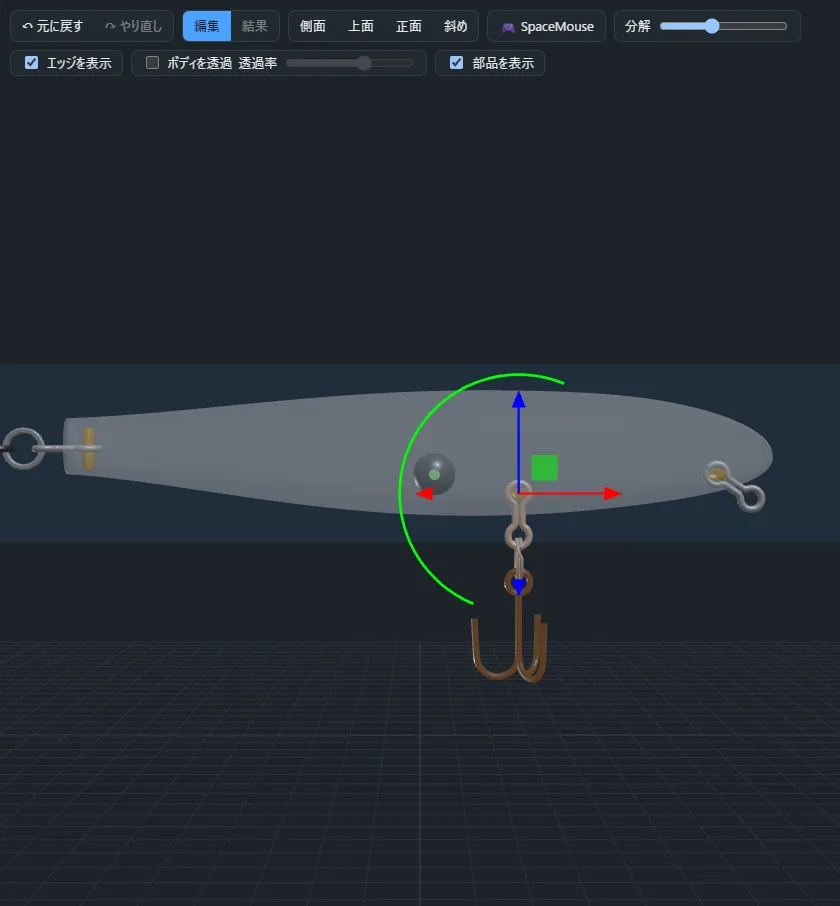
Task: Click the blue downward arrow handle
Action: click(x=519, y=587)
